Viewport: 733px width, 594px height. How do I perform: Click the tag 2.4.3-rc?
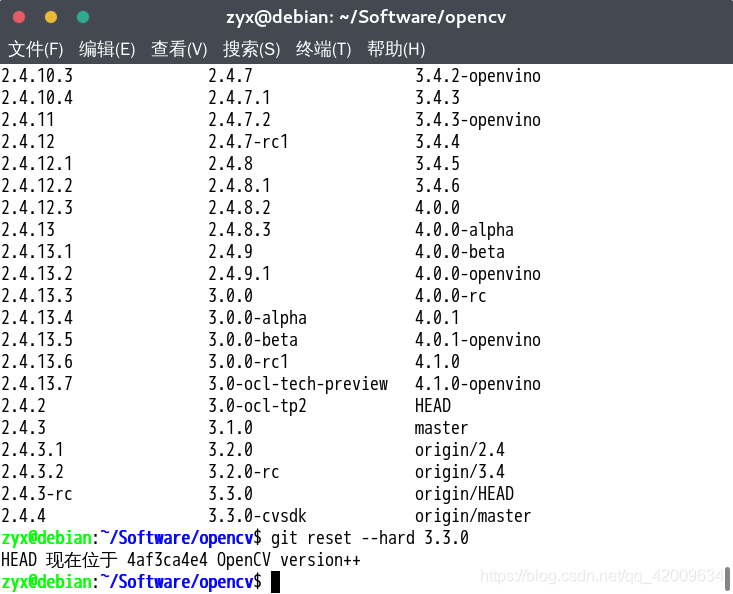[37, 494]
